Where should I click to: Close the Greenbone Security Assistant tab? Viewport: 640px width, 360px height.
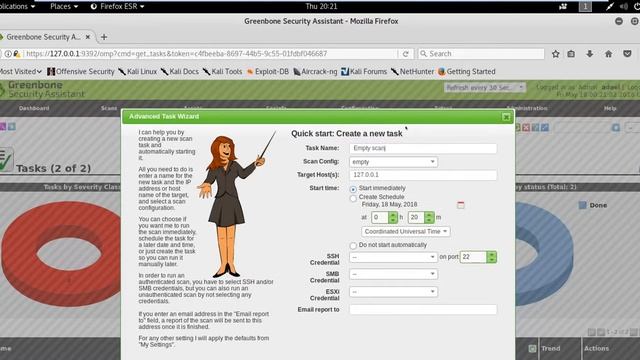click(87, 37)
